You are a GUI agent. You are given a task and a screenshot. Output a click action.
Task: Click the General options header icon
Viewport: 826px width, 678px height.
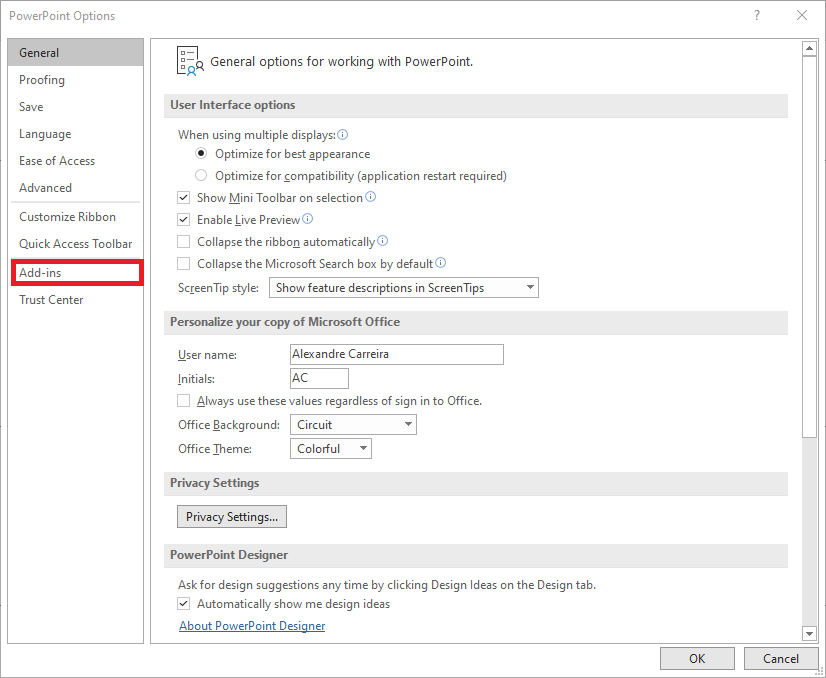click(188, 61)
